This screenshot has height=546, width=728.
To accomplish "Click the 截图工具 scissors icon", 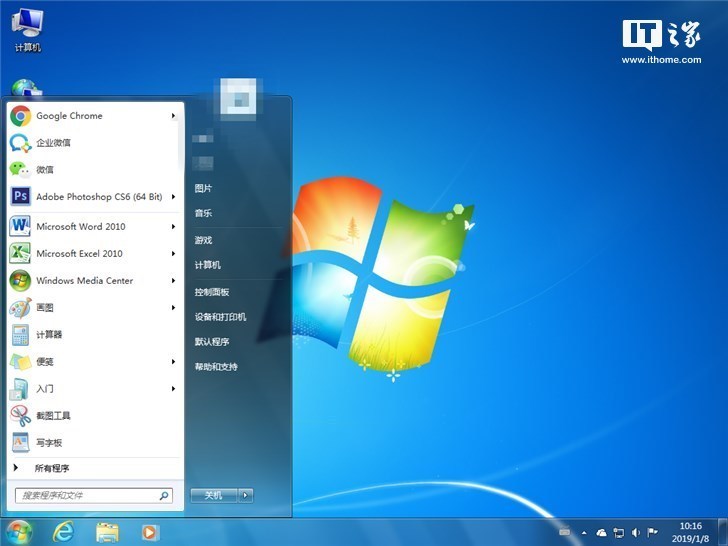I will point(20,416).
